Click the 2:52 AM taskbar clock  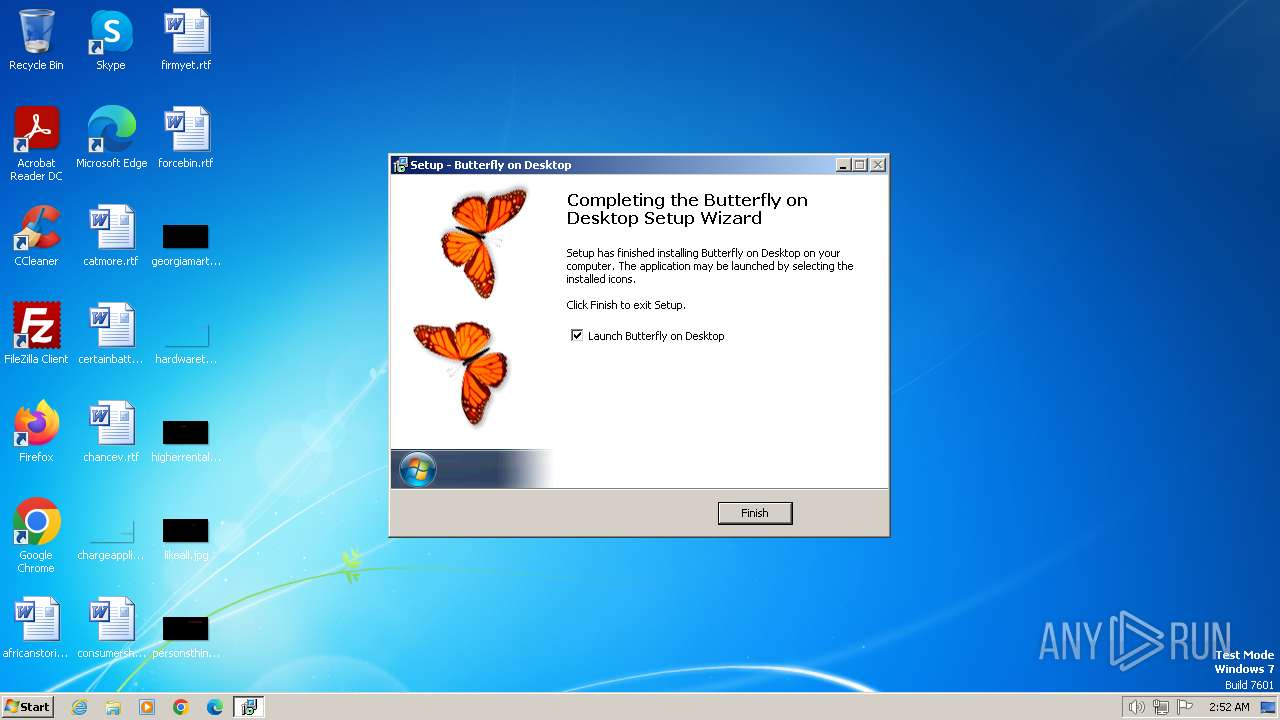[1229, 707]
